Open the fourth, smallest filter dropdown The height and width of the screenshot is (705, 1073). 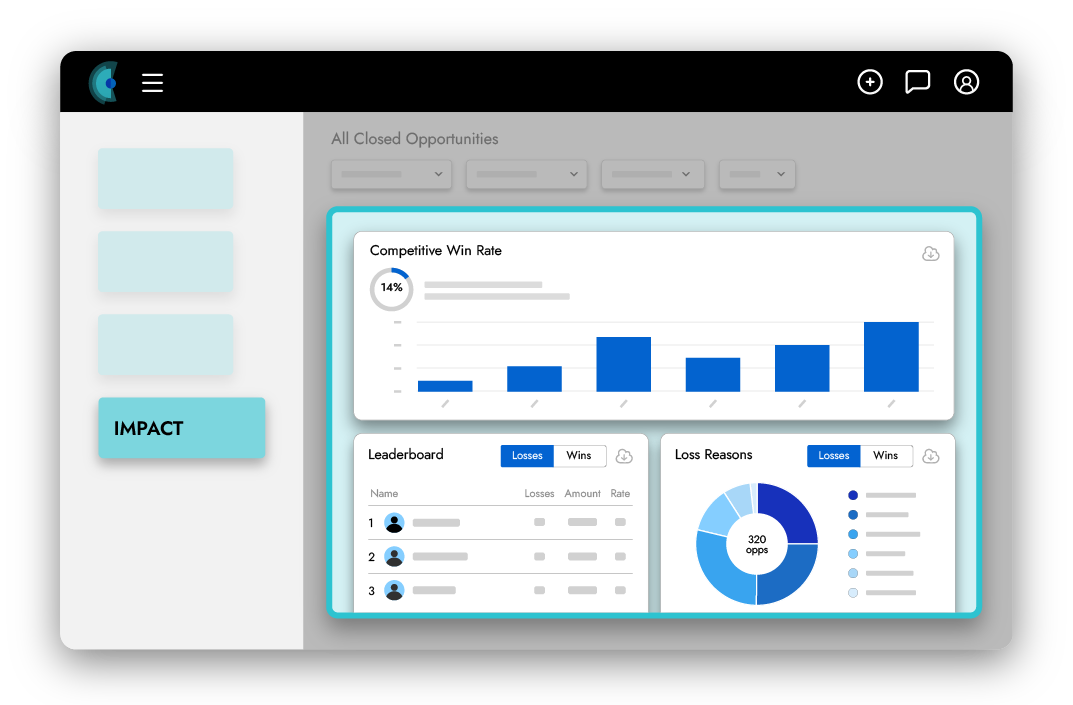tap(757, 174)
